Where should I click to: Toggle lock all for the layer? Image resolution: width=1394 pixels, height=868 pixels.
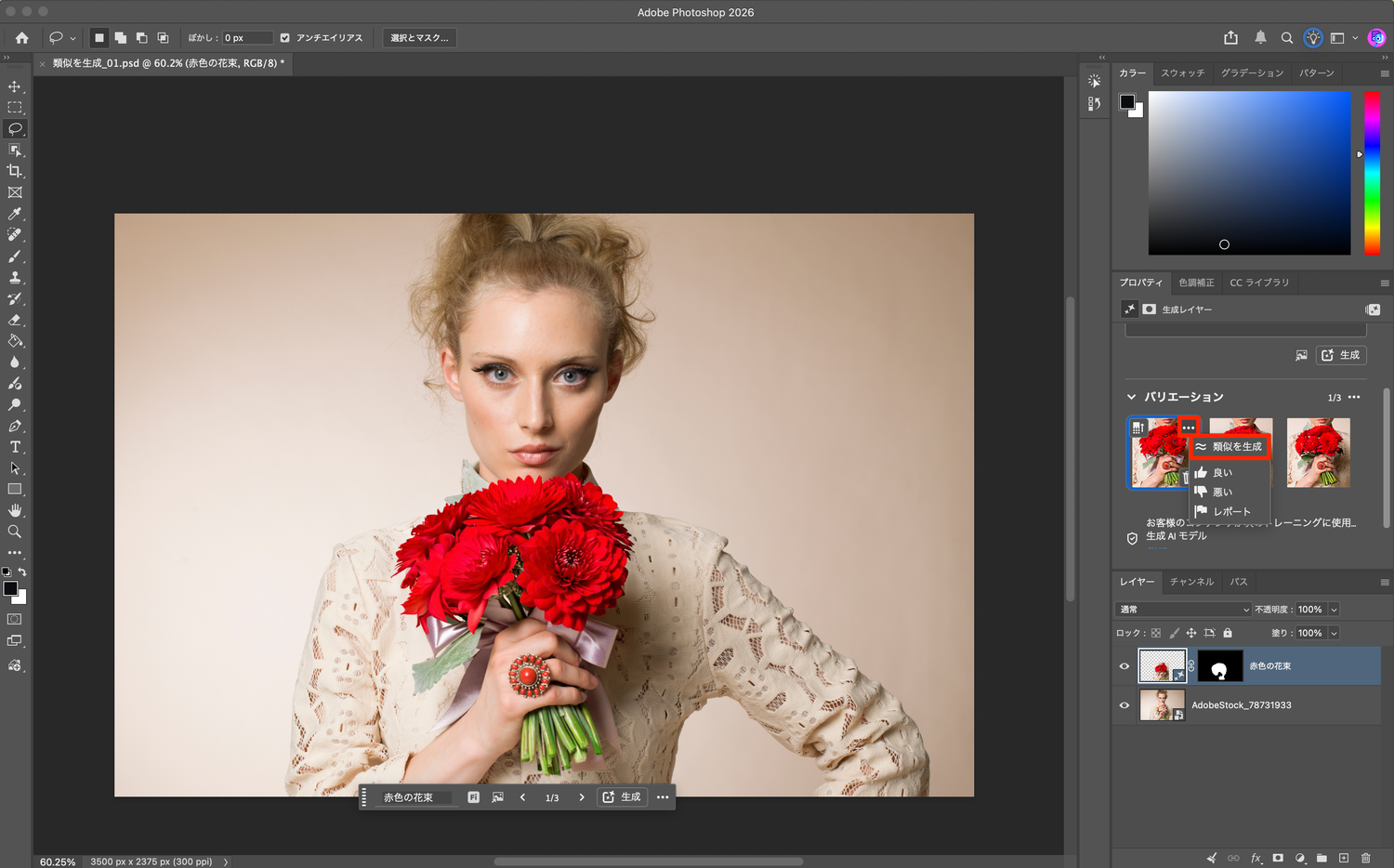tap(1228, 633)
